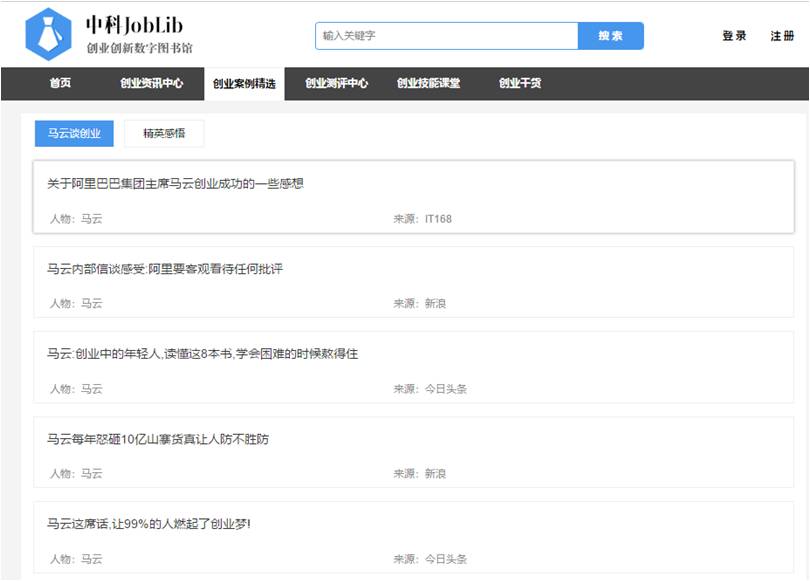The image size is (810, 581).
Task: Open the 创业干货 menu item
Action: pos(520,83)
